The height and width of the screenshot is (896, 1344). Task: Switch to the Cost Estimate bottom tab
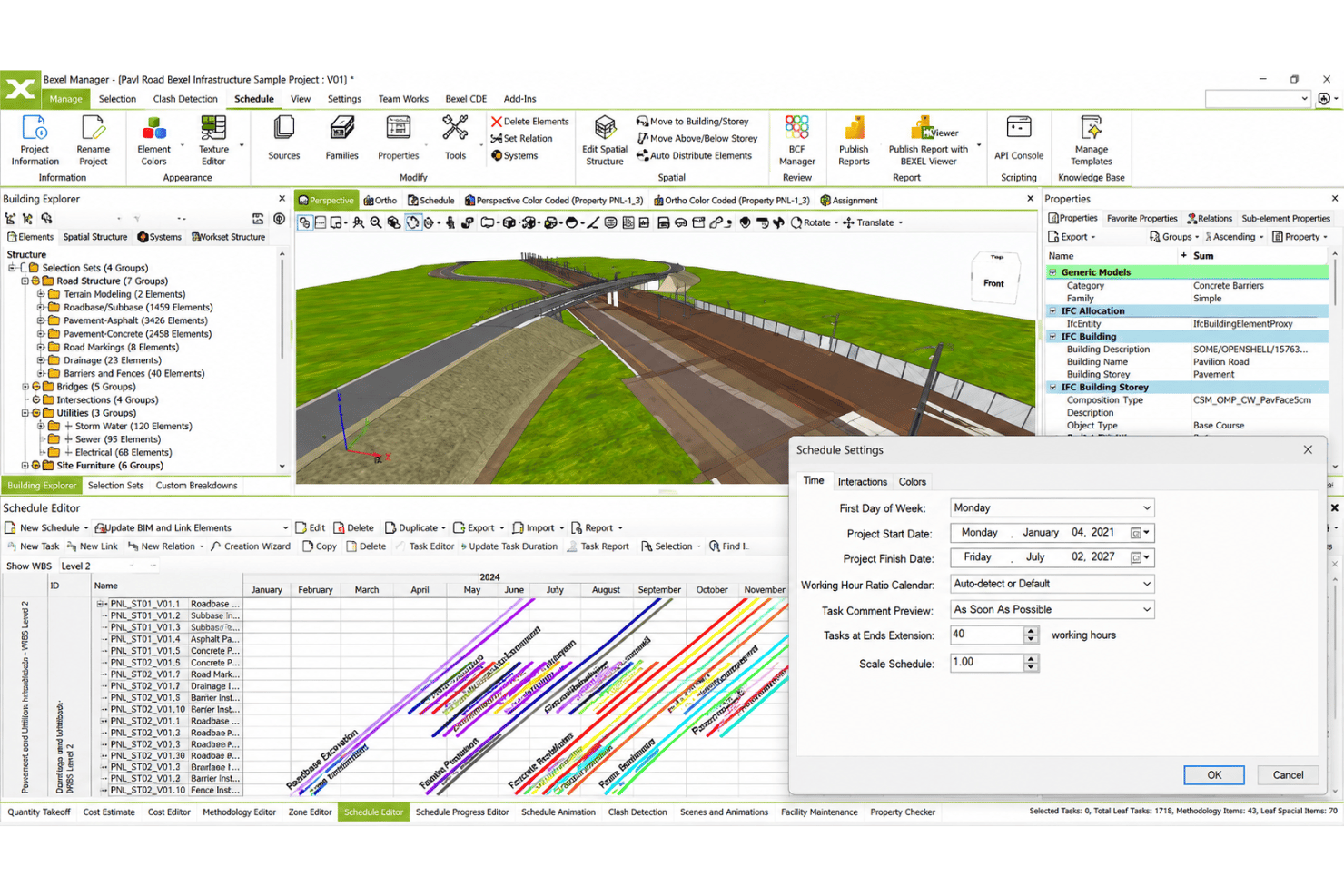coord(109,812)
